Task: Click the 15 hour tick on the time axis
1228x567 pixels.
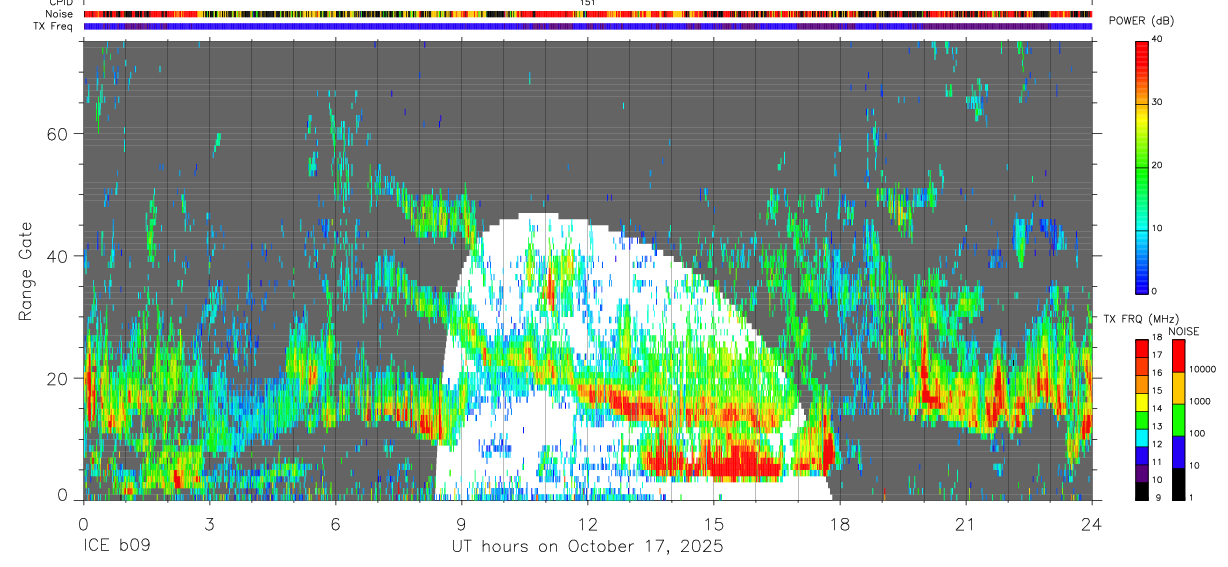Action: (714, 523)
